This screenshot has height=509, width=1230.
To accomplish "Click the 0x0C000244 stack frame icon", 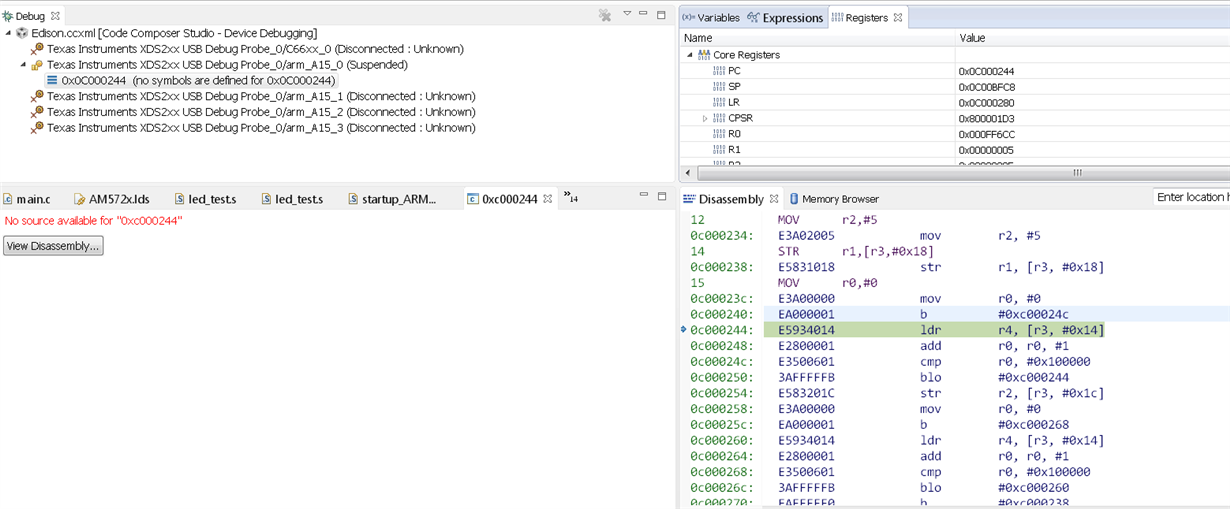I will (x=52, y=81).
